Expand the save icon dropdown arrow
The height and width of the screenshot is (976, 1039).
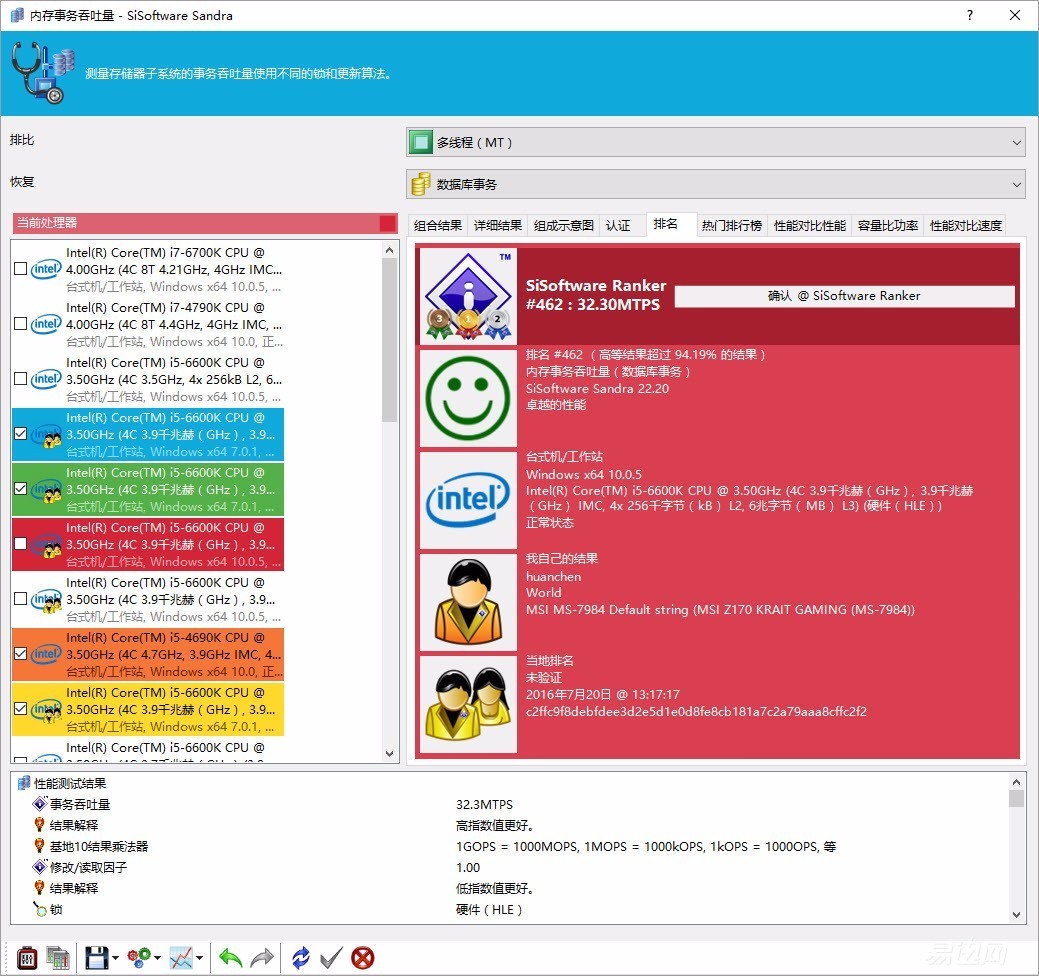115,958
